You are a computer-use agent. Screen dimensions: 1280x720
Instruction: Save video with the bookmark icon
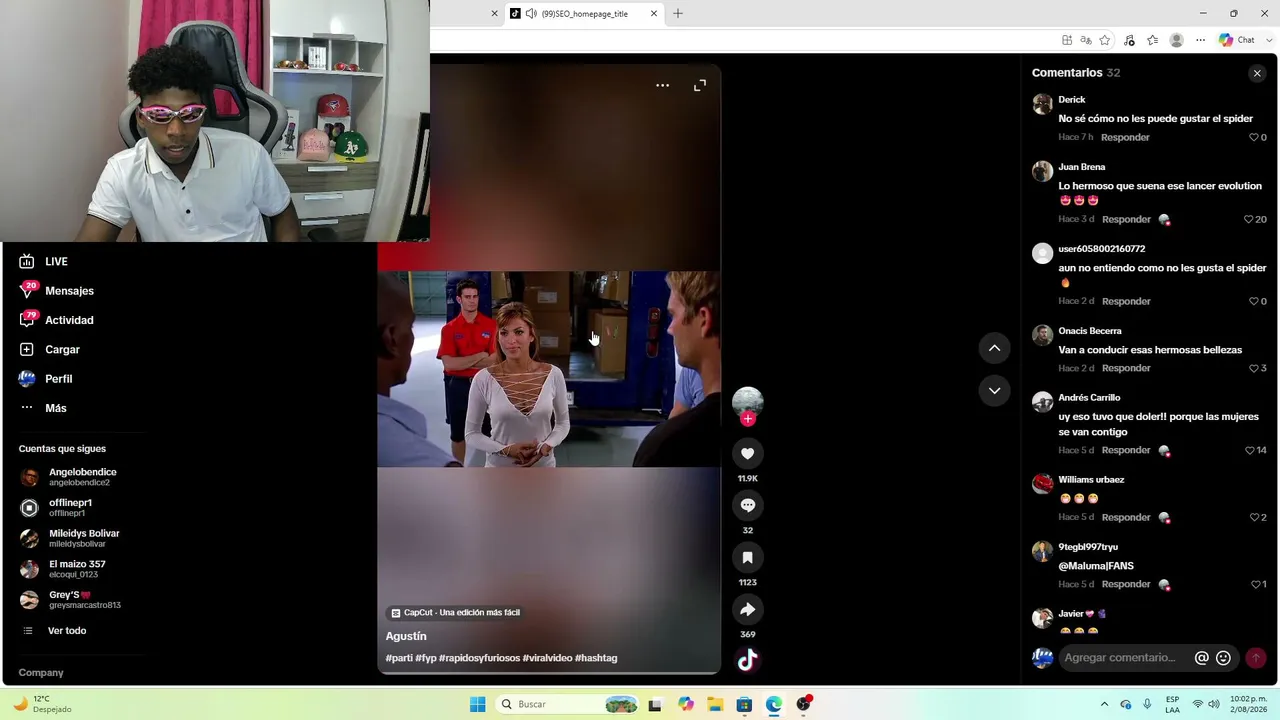(x=747, y=558)
